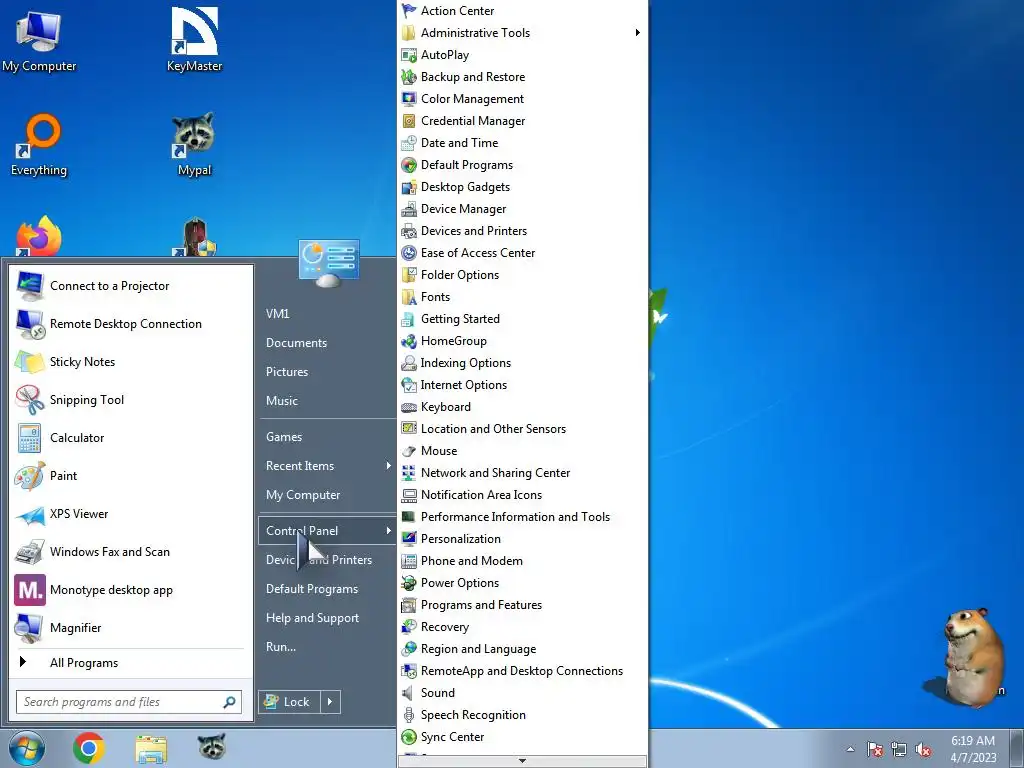The image size is (1024, 768).
Task: Launch Magnifier from Start menu
Action: (131, 628)
